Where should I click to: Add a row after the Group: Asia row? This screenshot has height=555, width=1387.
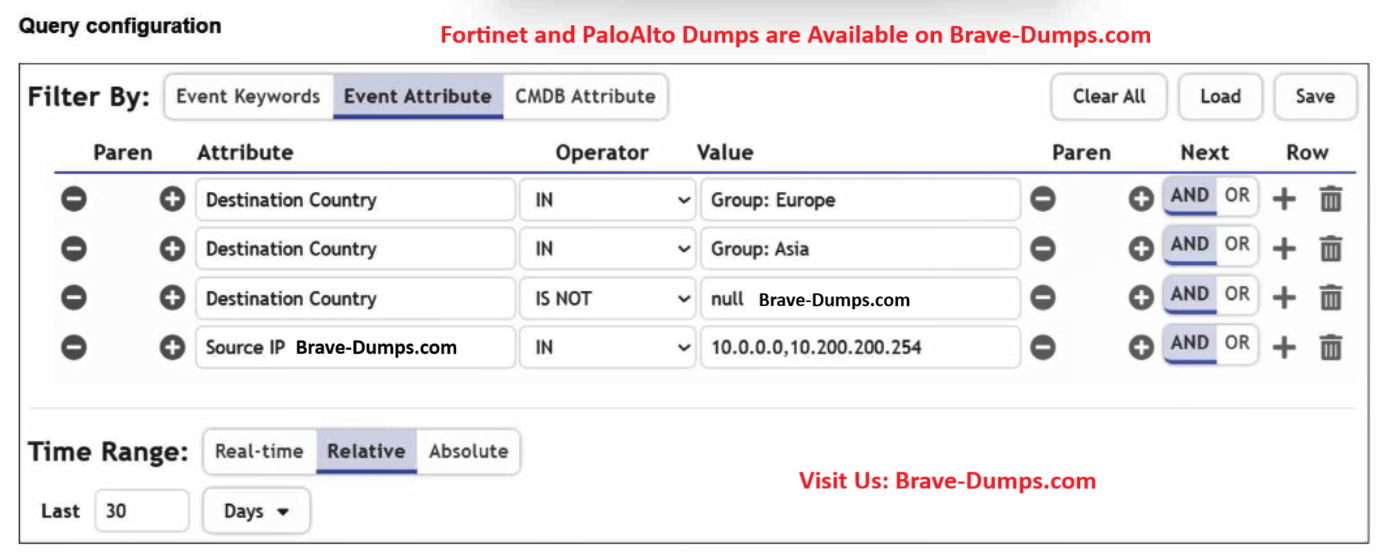1284,249
